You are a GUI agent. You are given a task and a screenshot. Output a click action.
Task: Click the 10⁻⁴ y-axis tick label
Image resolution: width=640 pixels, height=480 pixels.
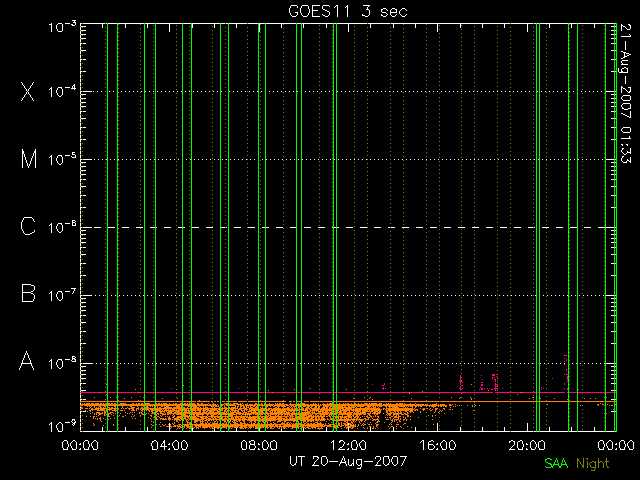click(x=62, y=91)
